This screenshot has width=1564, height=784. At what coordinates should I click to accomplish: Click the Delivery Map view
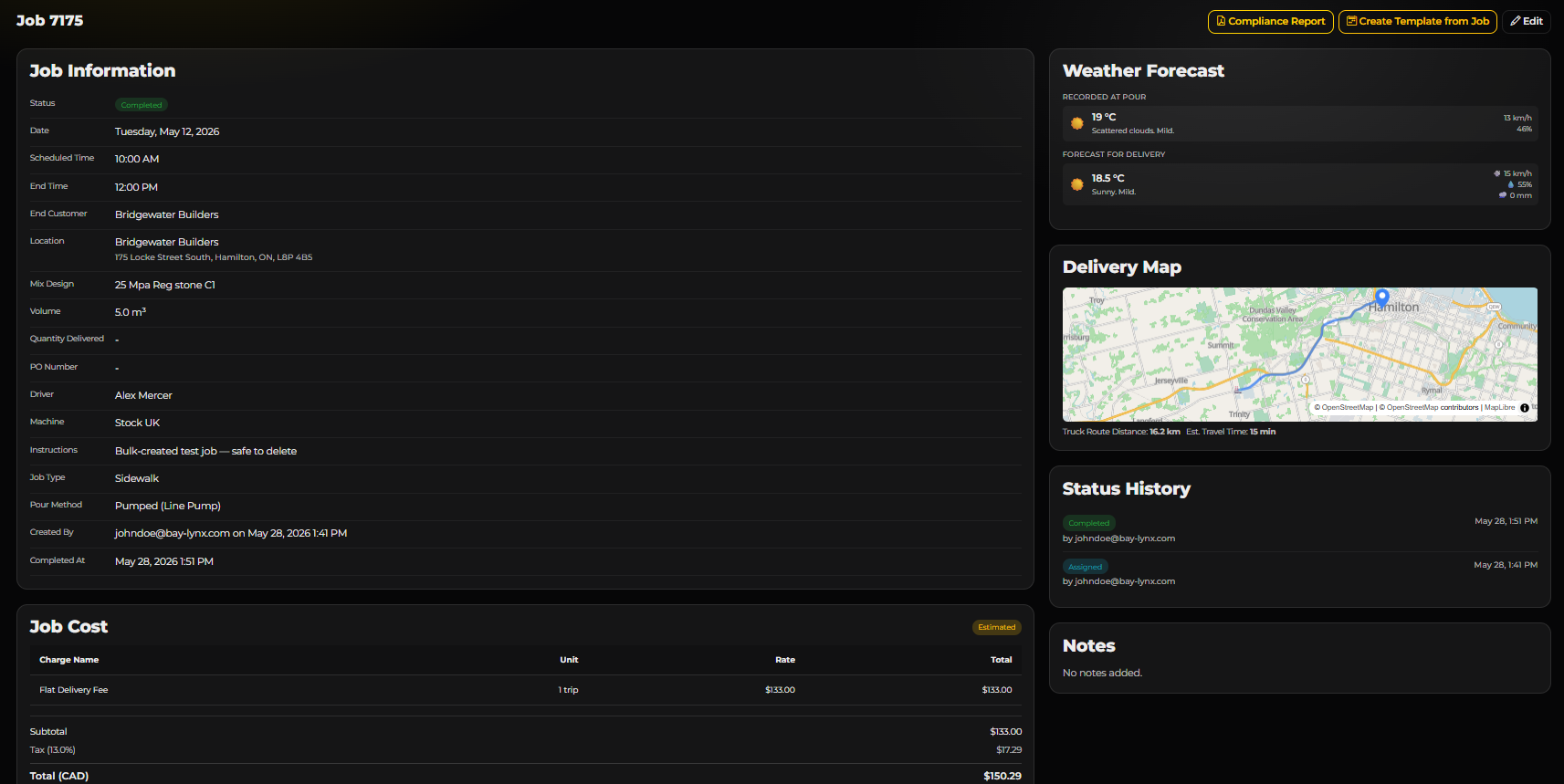pyautogui.click(x=1300, y=355)
